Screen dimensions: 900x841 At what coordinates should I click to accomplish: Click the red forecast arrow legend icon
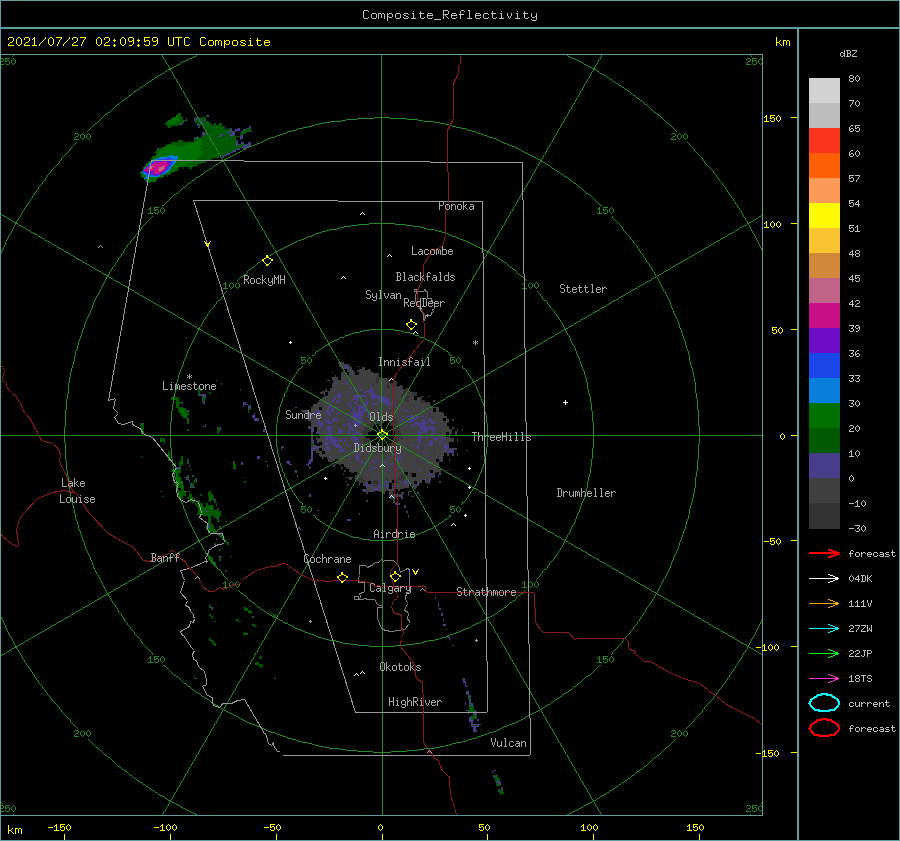[x=824, y=553]
